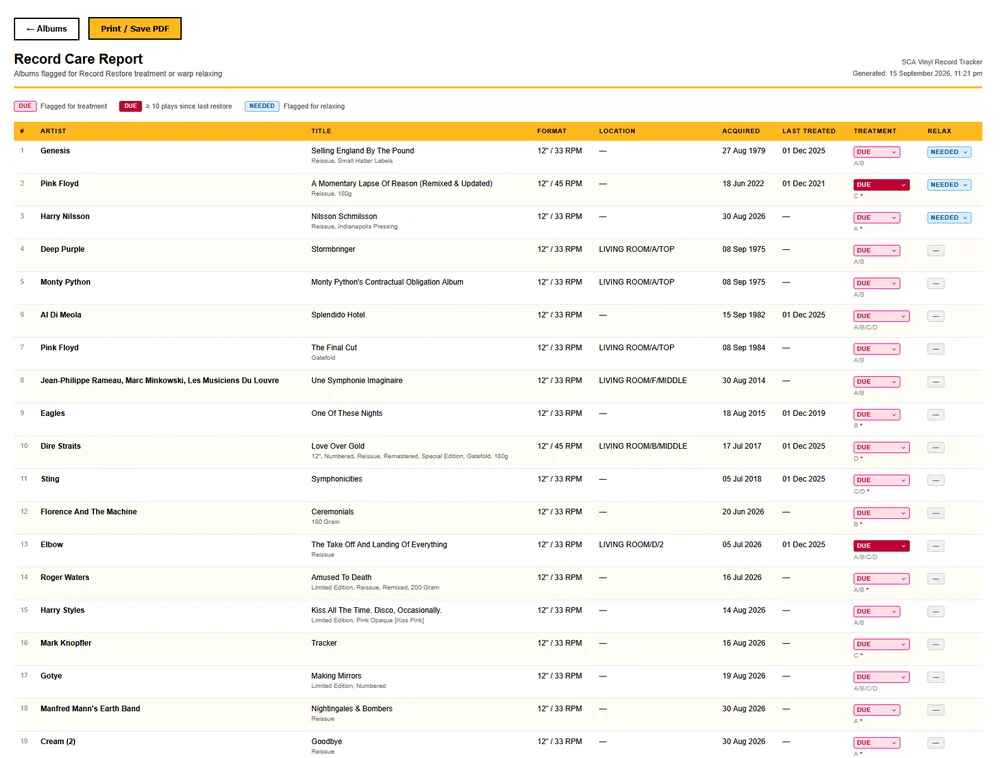Screen dimensions: 1000x758
Task: Click location LIVING ROOM/B/MIDDLE
Action: pyautogui.click(x=643, y=446)
